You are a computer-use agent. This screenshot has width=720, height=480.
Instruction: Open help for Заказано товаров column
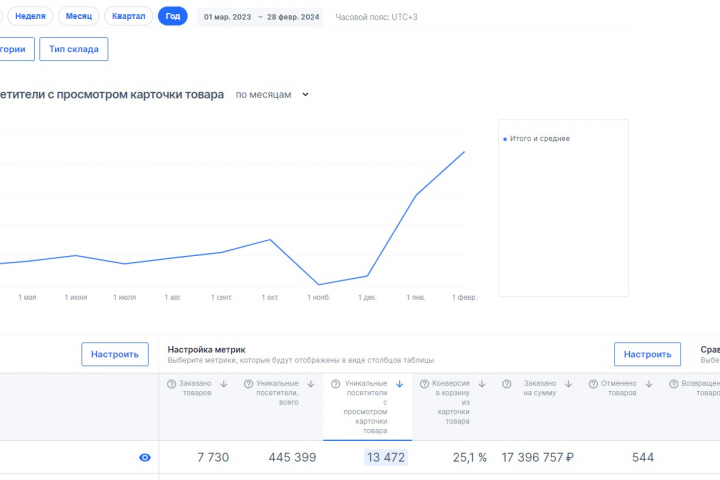[171, 384]
